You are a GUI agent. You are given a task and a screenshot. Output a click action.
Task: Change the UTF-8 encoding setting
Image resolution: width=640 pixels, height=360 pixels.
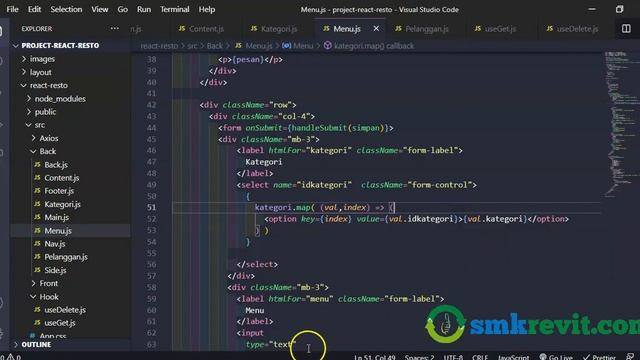pos(453,357)
